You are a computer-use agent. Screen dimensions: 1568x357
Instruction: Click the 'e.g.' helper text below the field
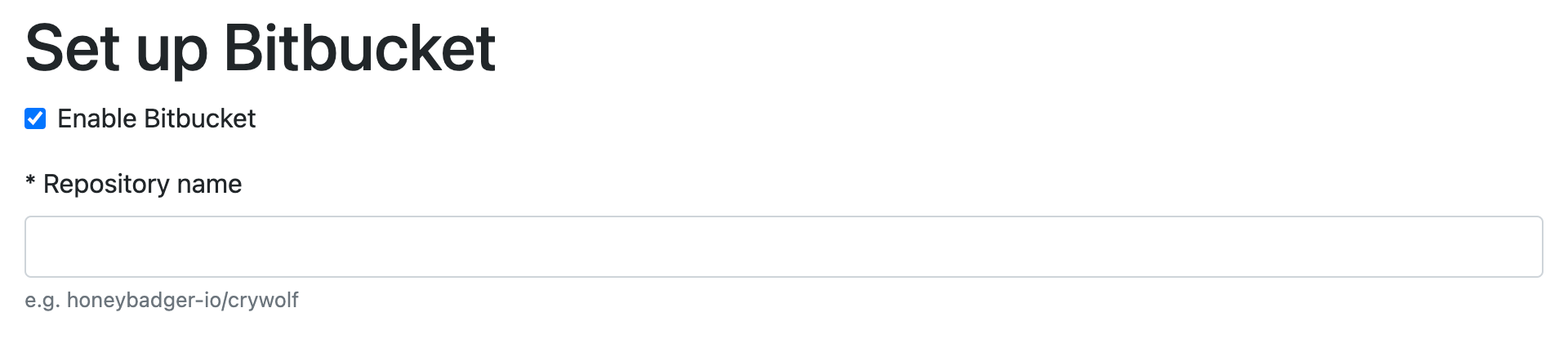point(42,301)
